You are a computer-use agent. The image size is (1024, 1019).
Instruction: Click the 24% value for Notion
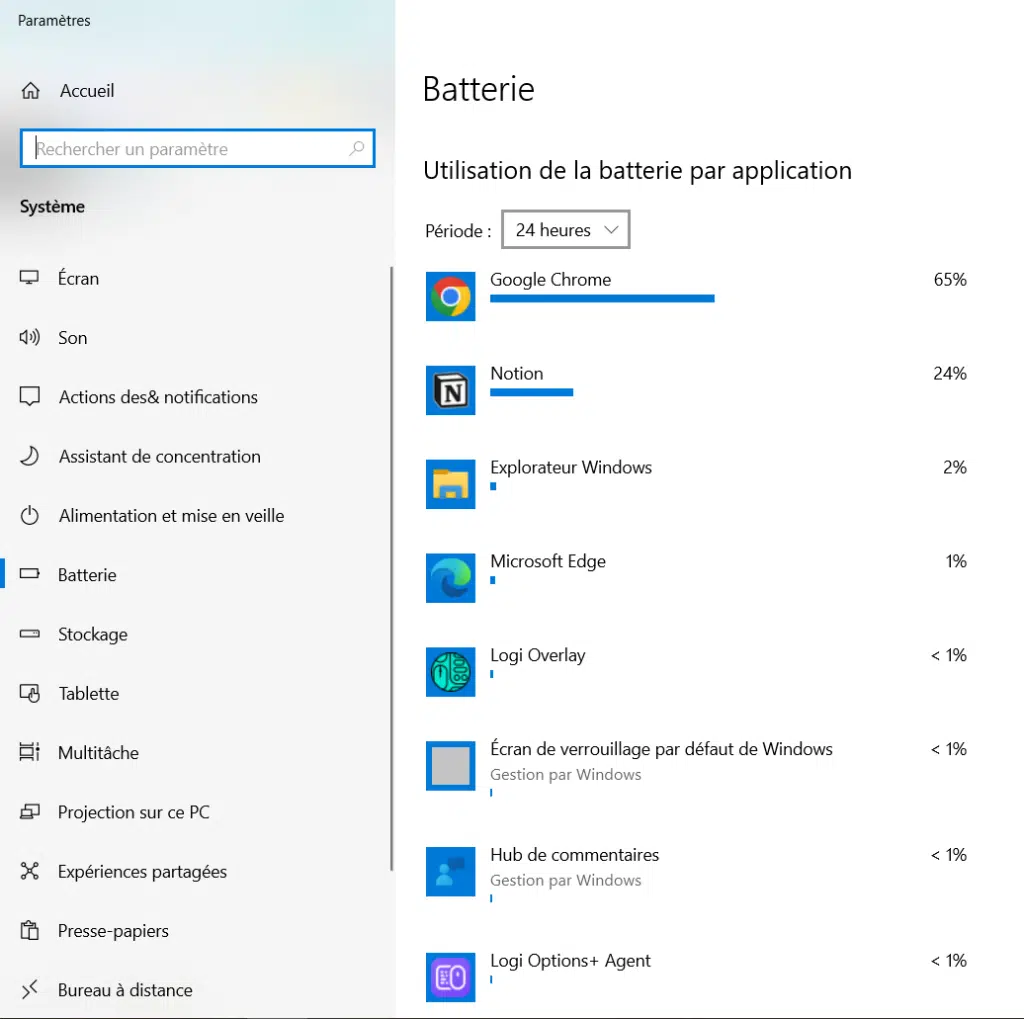click(x=950, y=374)
